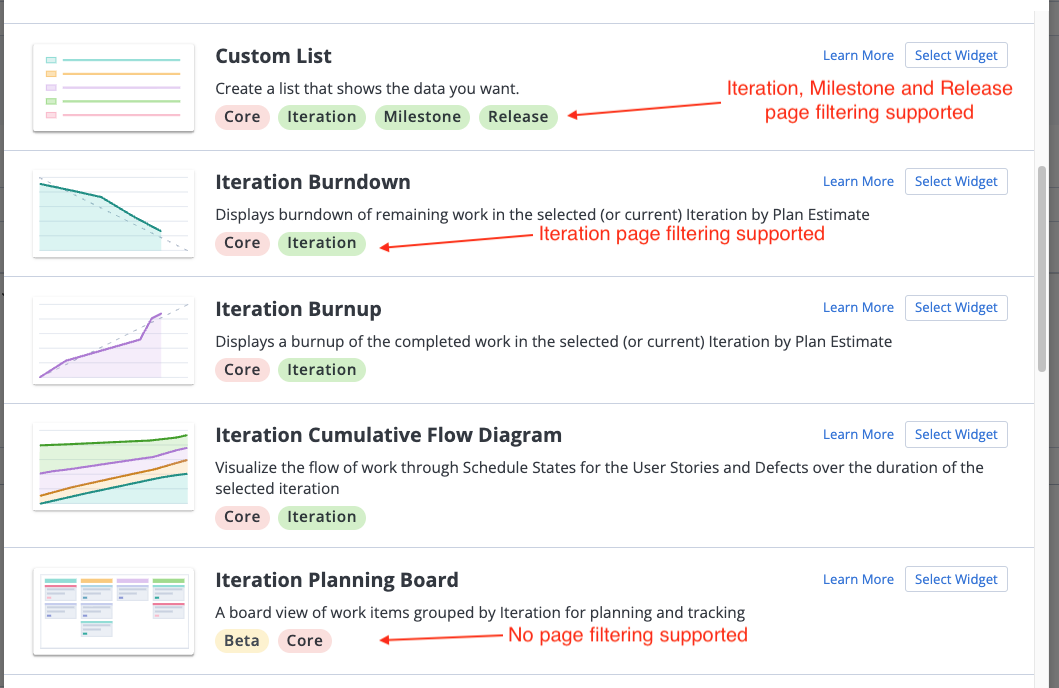The height and width of the screenshot is (688, 1059).
Task: Follow Learn More link for Iteration Burnup
Action: click(858, 308)
